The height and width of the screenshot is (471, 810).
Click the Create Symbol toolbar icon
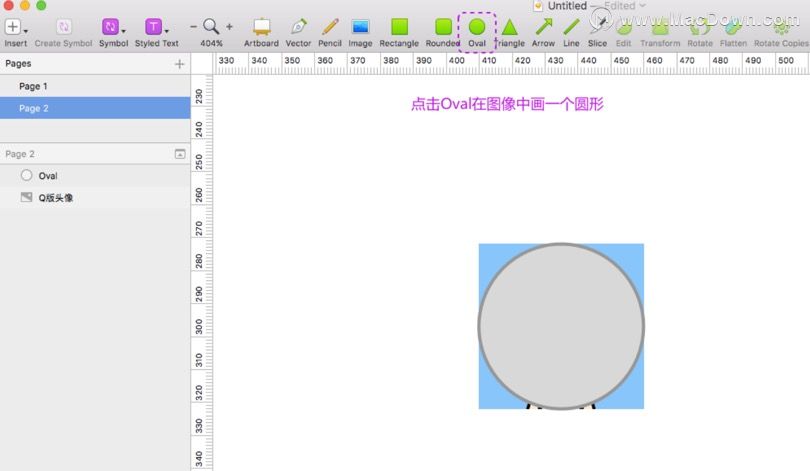point(64,27)
